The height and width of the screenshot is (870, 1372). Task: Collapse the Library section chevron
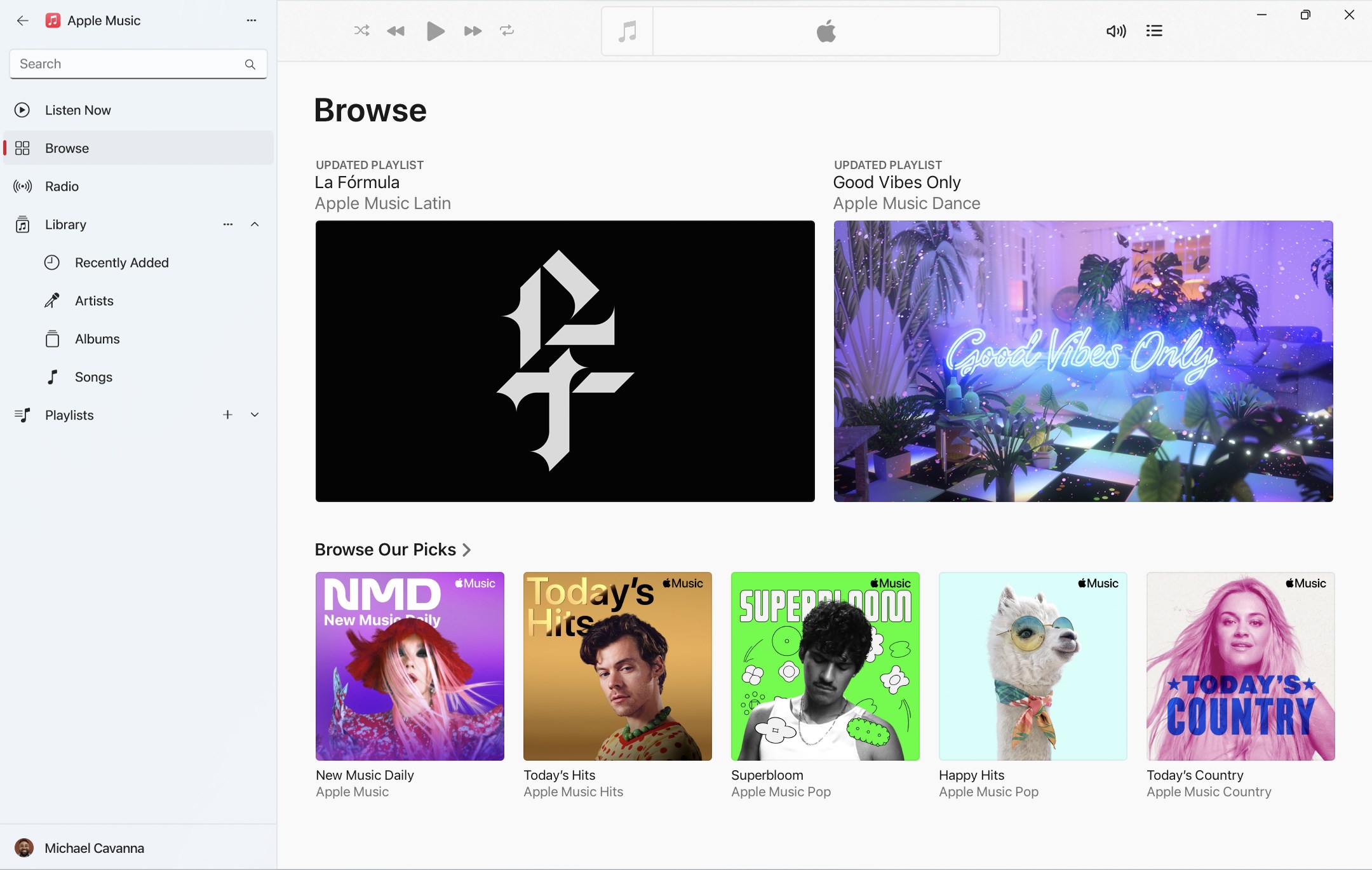coord(255,224)
